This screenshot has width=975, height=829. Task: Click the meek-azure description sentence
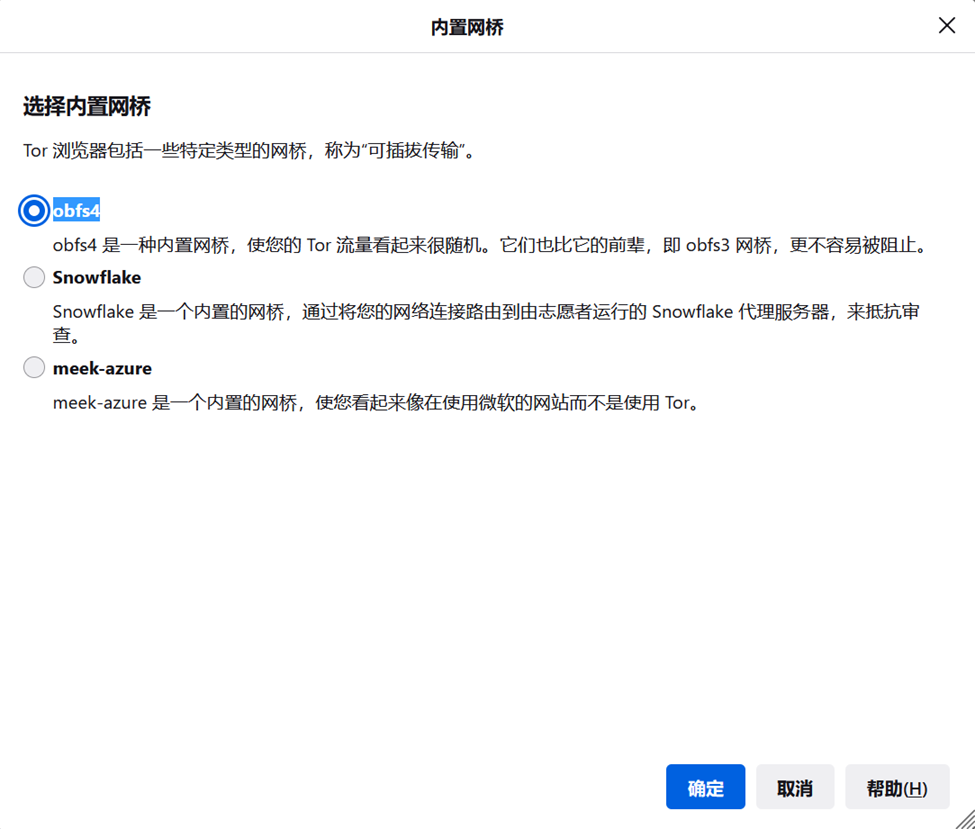[x=377, y=402]
